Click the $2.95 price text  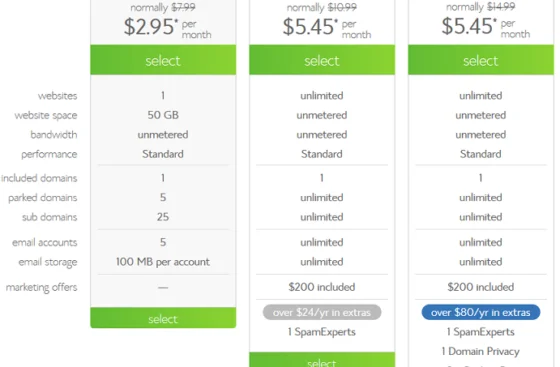coord(149,26)
